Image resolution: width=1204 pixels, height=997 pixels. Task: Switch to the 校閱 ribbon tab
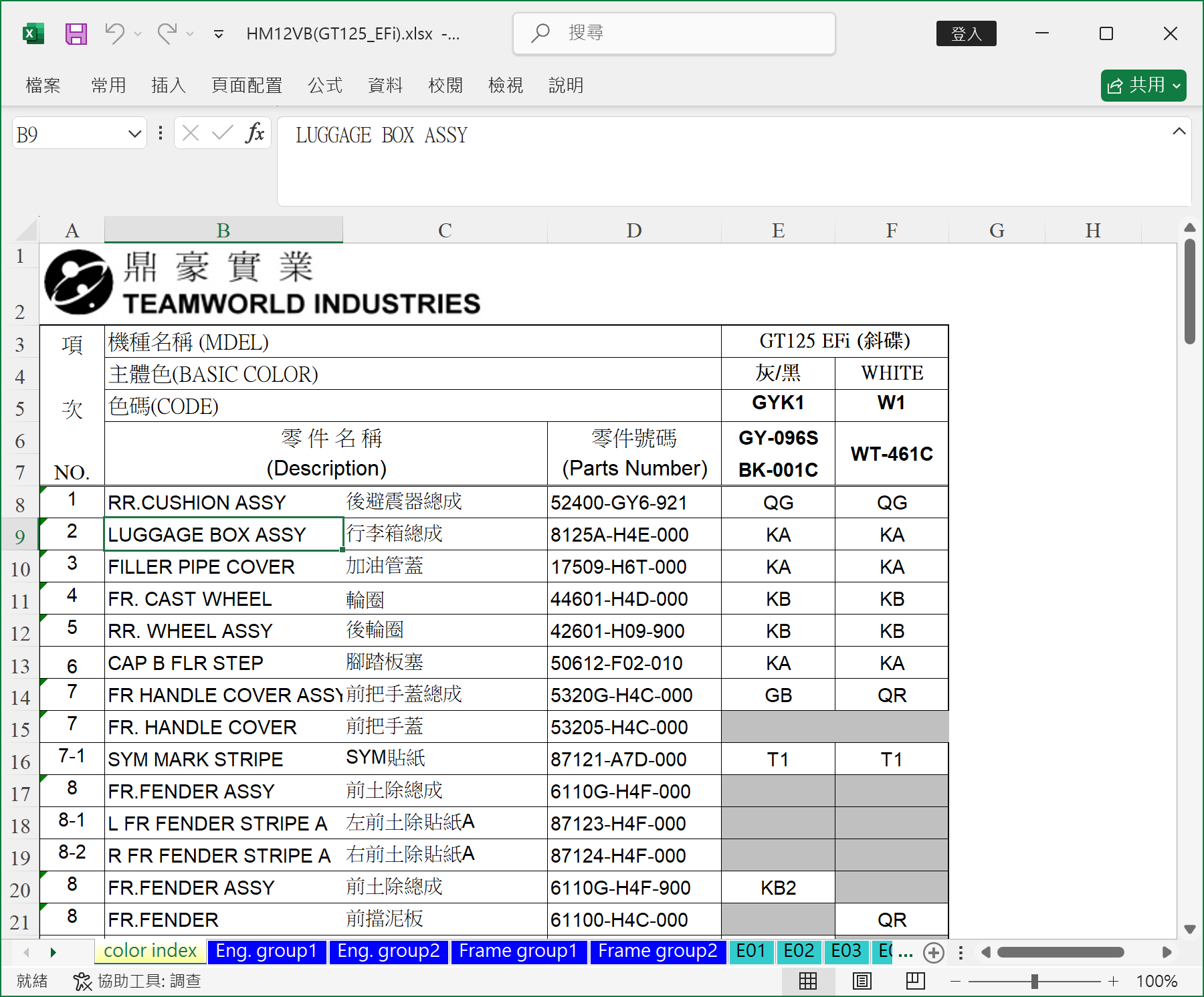coord(445,86)
